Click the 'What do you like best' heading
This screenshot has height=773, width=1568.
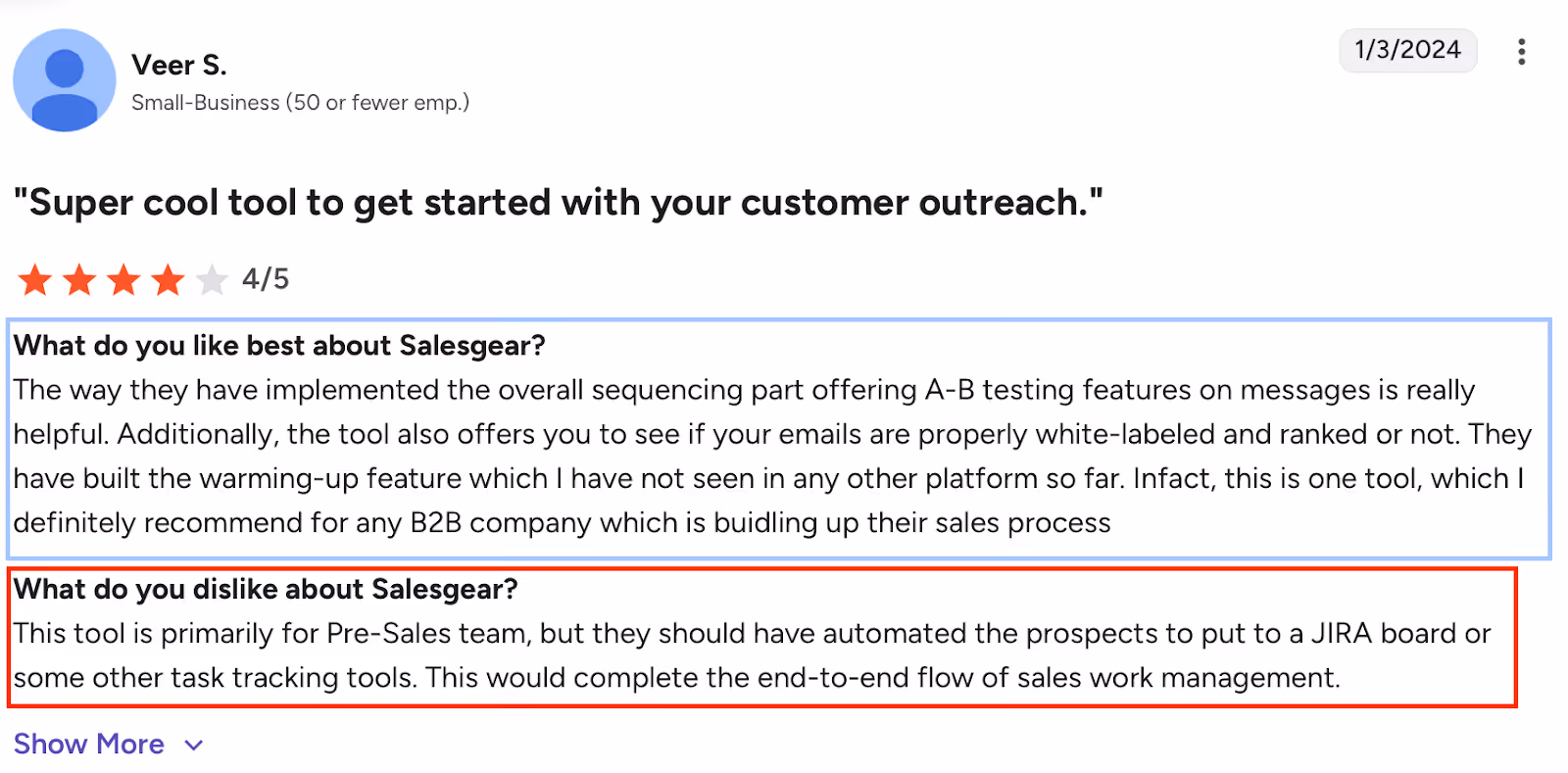[279, 345]
